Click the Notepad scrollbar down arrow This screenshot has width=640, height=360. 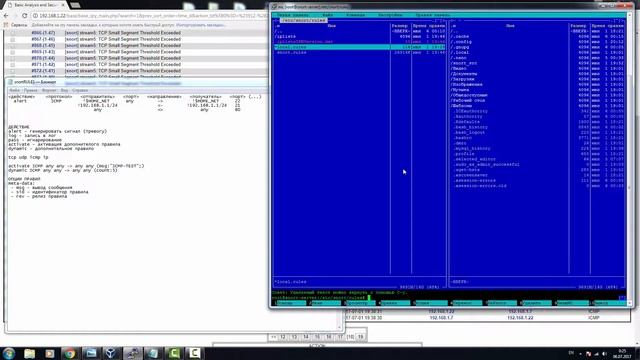(339, 327)
